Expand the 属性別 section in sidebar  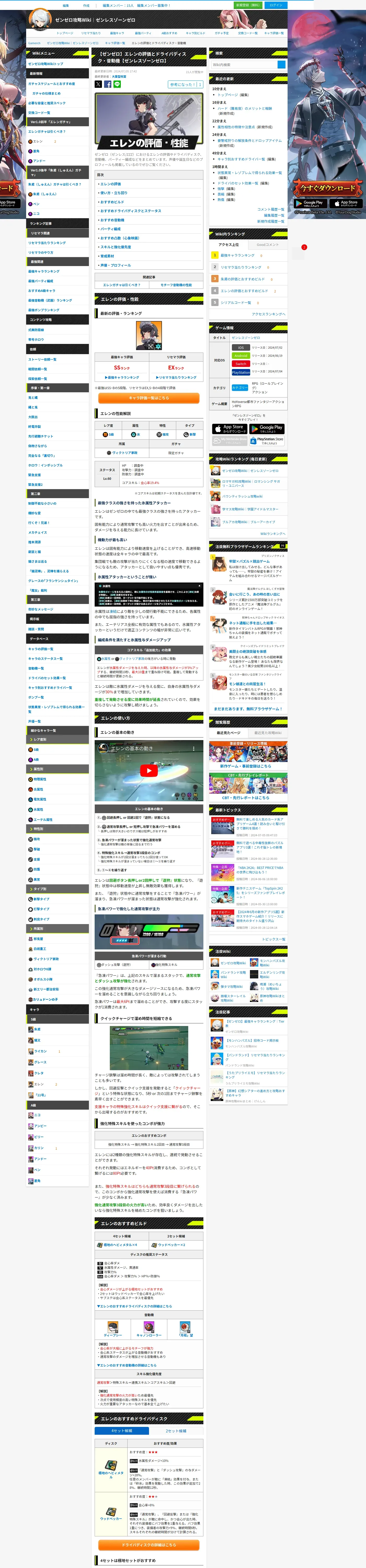point(58,769)
